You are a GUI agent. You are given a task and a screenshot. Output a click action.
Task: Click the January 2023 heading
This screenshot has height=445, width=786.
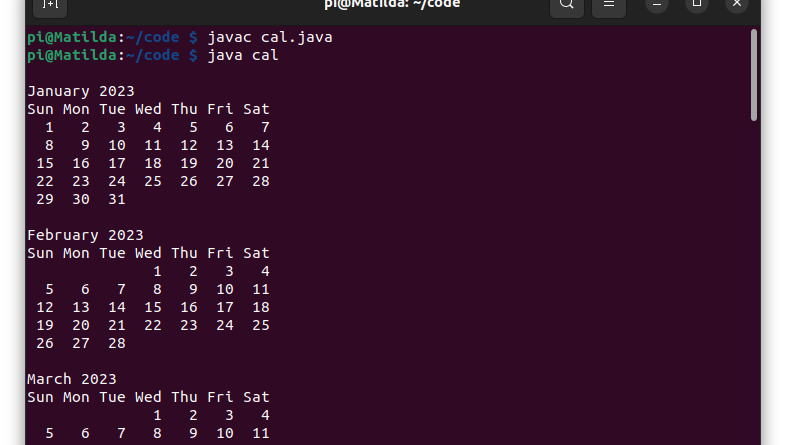(x=81, y=91)
